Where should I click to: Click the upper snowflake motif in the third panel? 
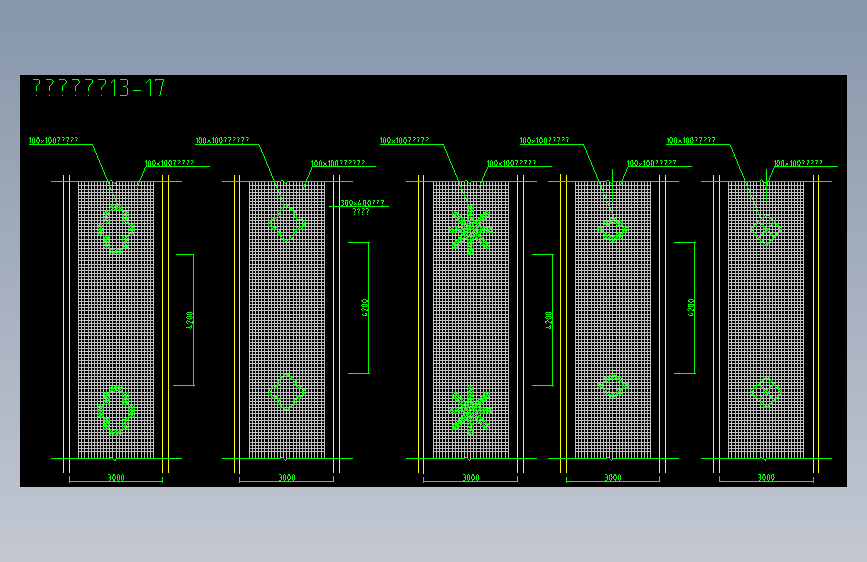[471, 230]
